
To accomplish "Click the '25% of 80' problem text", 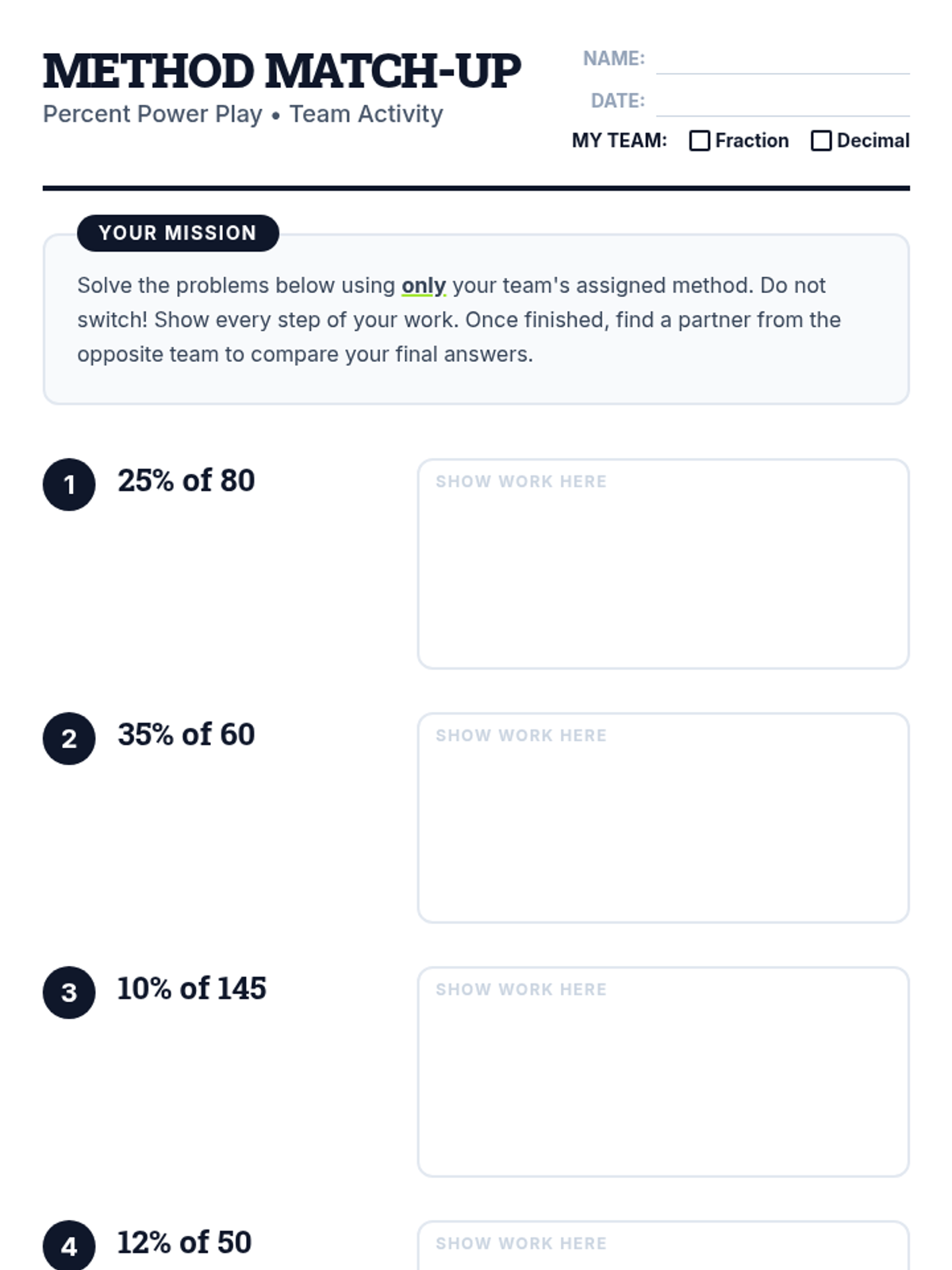I will tap(186, 481).
